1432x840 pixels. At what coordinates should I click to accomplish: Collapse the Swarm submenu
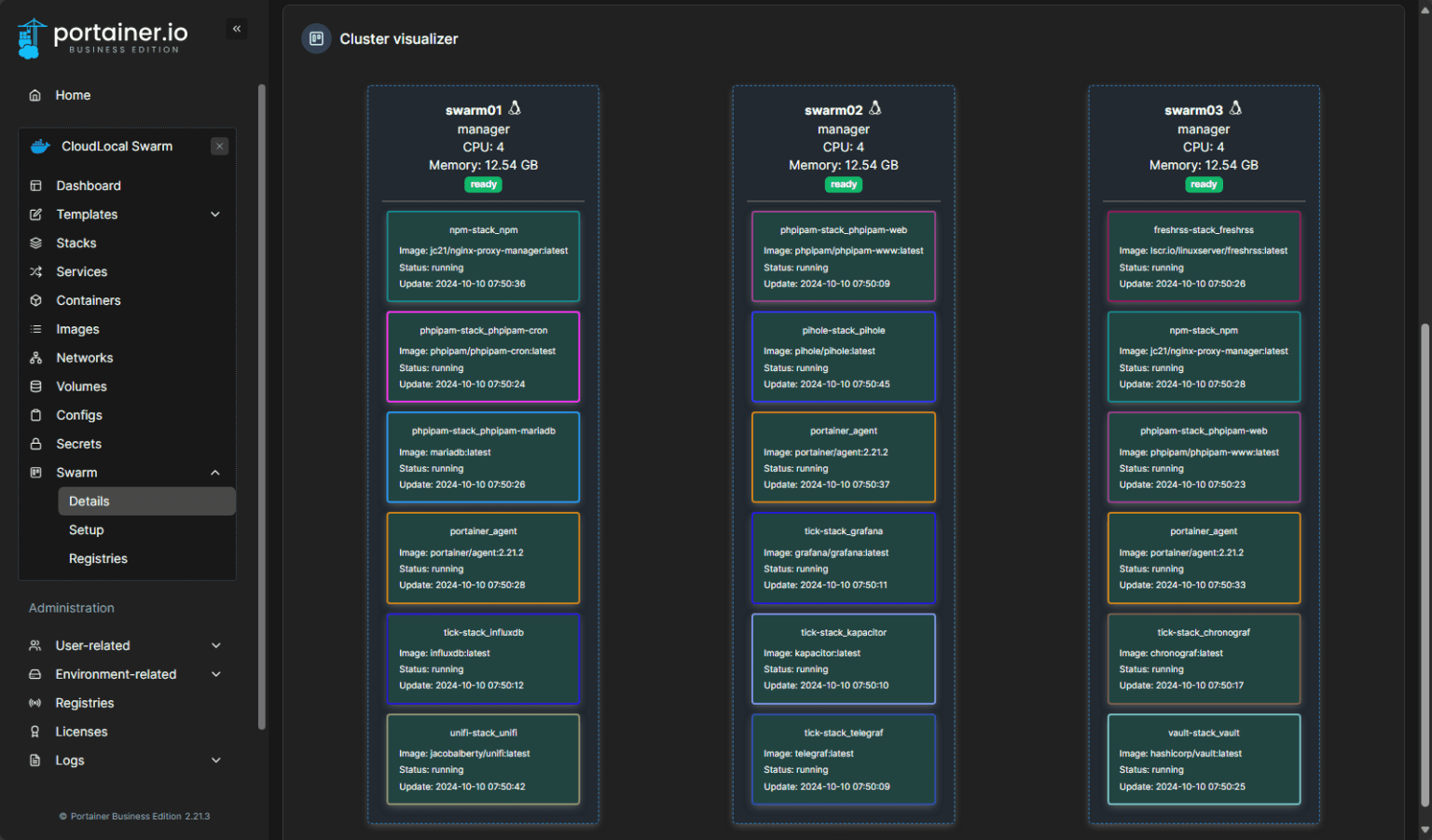tap(214, 472)
